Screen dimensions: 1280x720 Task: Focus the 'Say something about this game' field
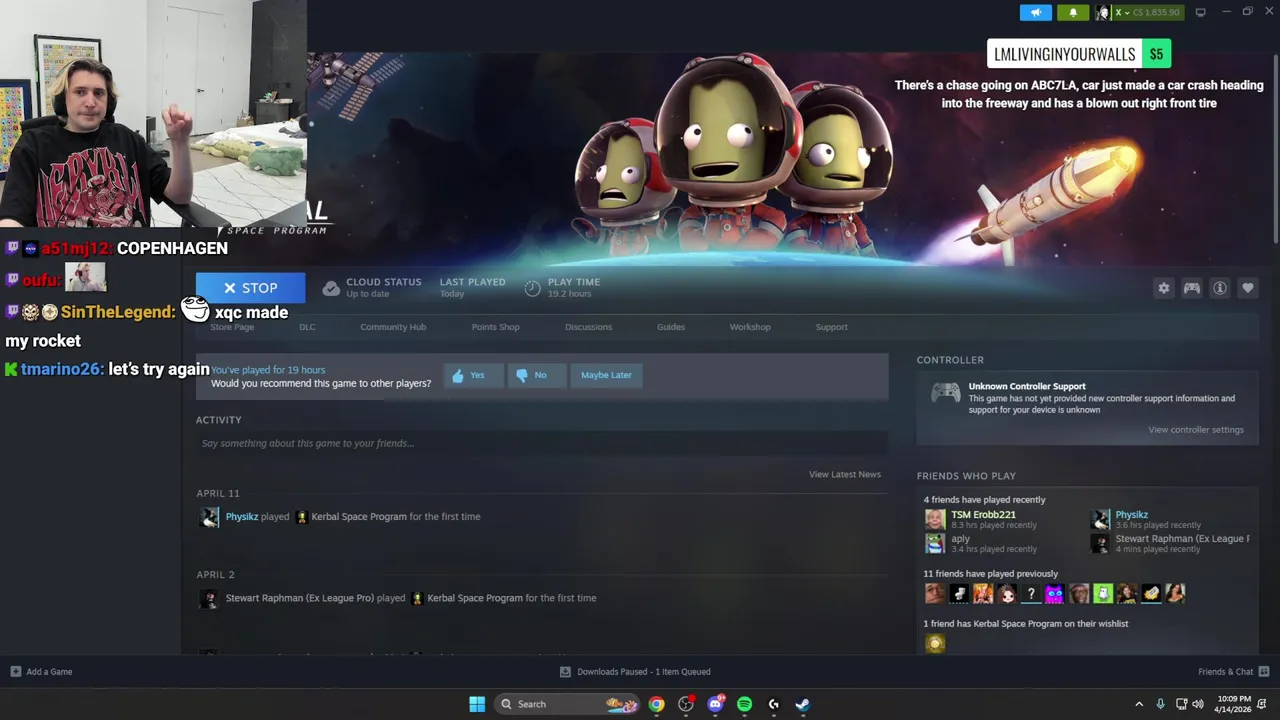point(542,443)
